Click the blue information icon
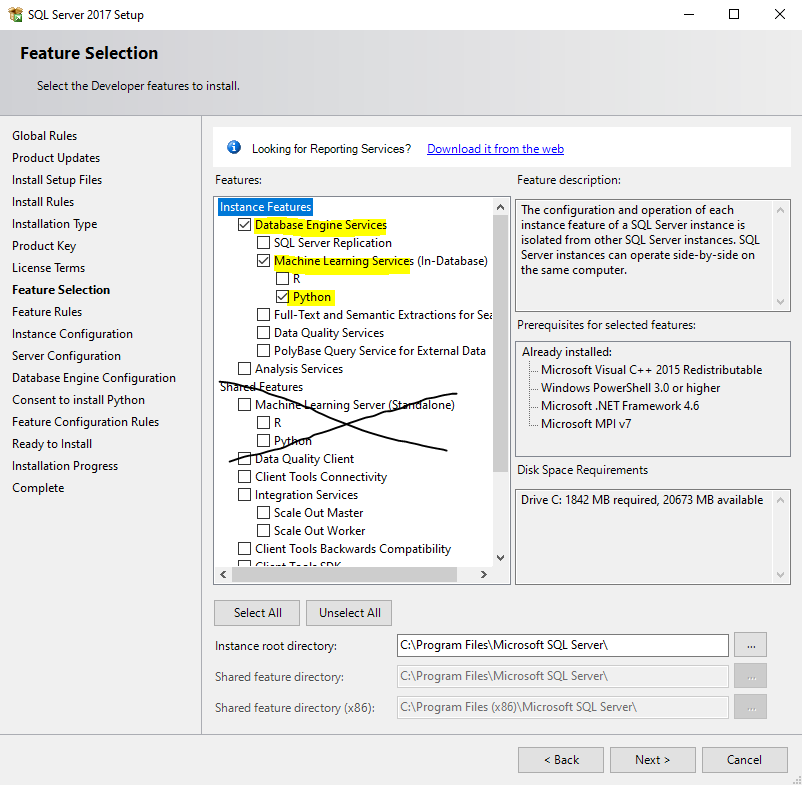This screenshot has width=802, height=785. point(234,147)
